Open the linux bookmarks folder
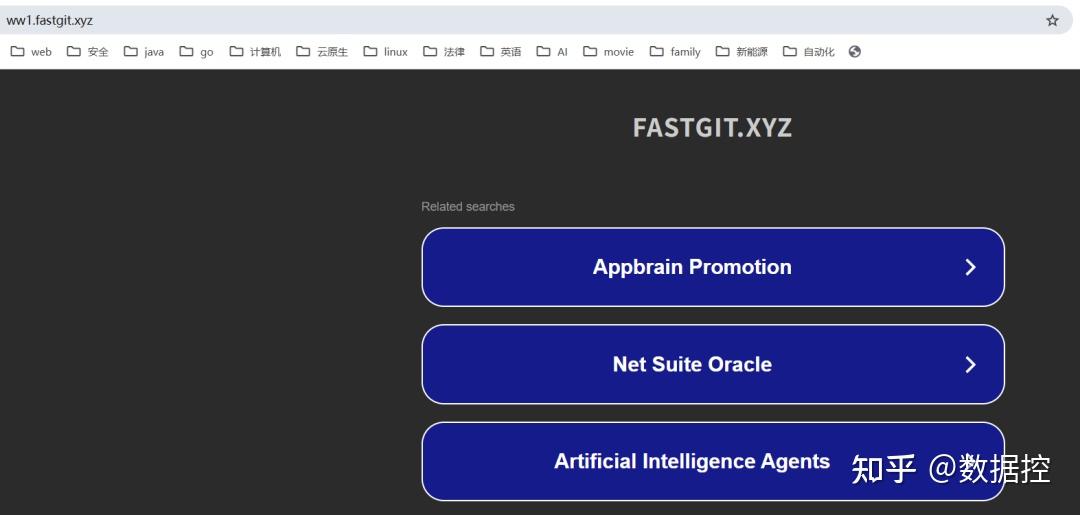This screenshot has height=515, width=1080. click(386, 52)
